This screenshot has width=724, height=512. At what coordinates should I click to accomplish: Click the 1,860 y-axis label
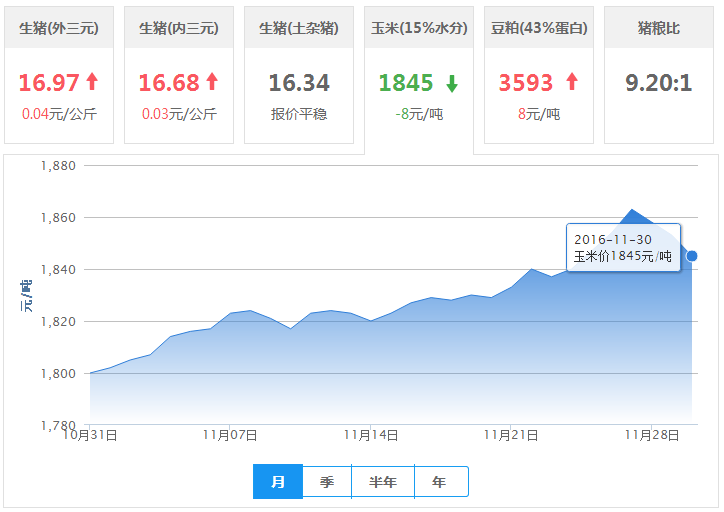[58, 217]
